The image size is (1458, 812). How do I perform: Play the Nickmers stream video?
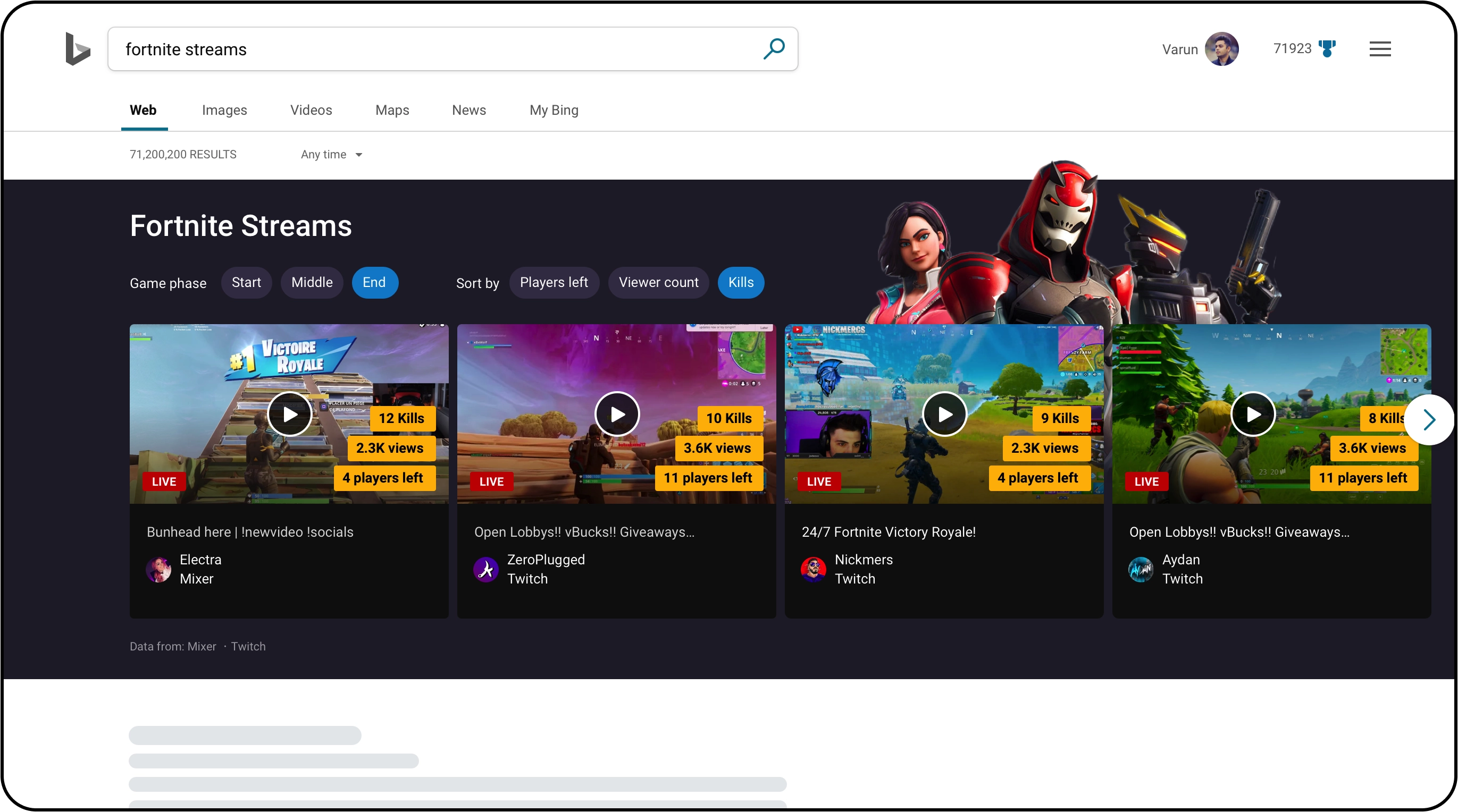click(x=945, y=414)
